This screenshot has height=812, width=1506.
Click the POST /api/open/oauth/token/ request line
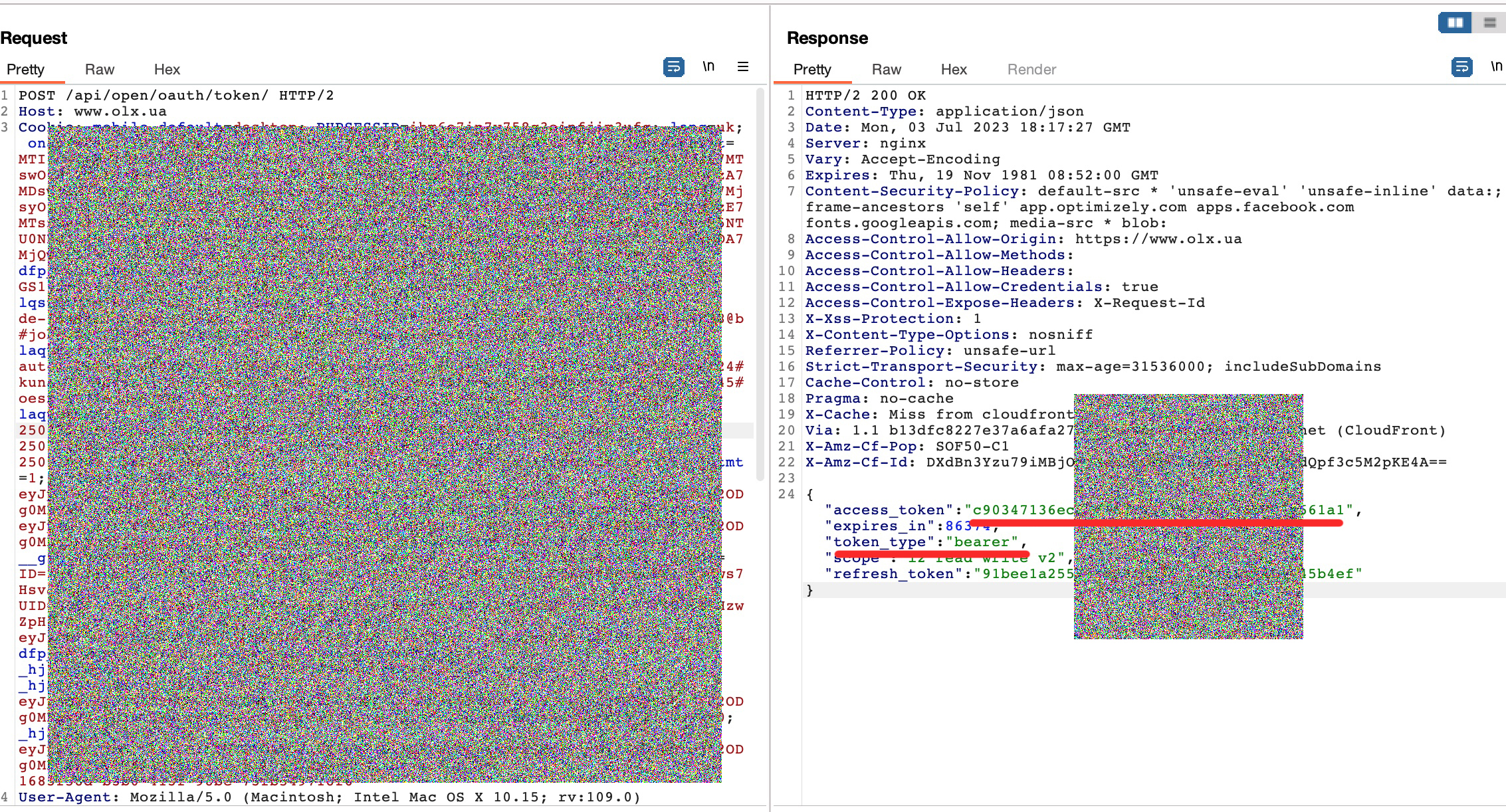coord(176,96)
